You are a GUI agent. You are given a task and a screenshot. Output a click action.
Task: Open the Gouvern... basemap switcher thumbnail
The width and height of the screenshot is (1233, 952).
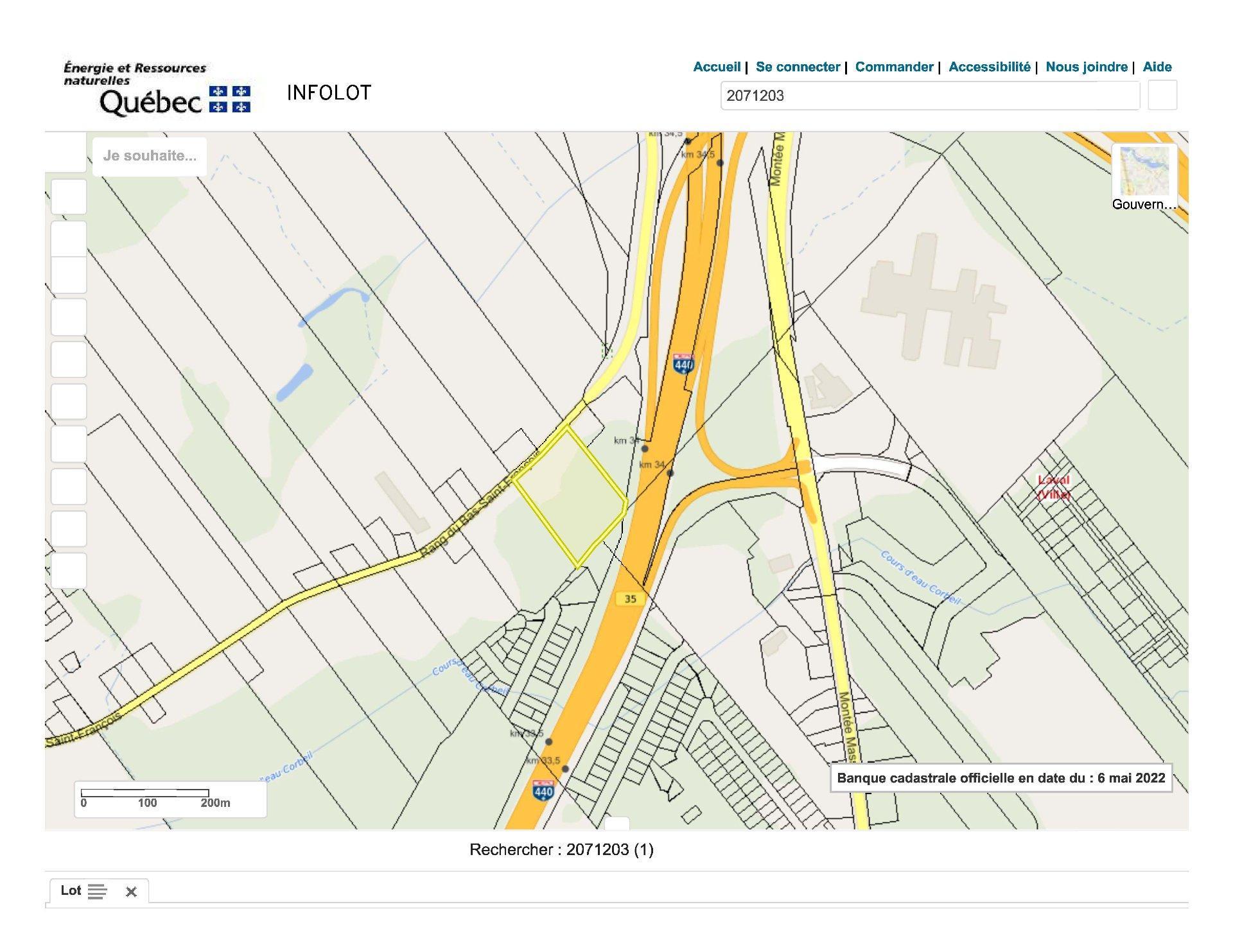pos(1144,171)
